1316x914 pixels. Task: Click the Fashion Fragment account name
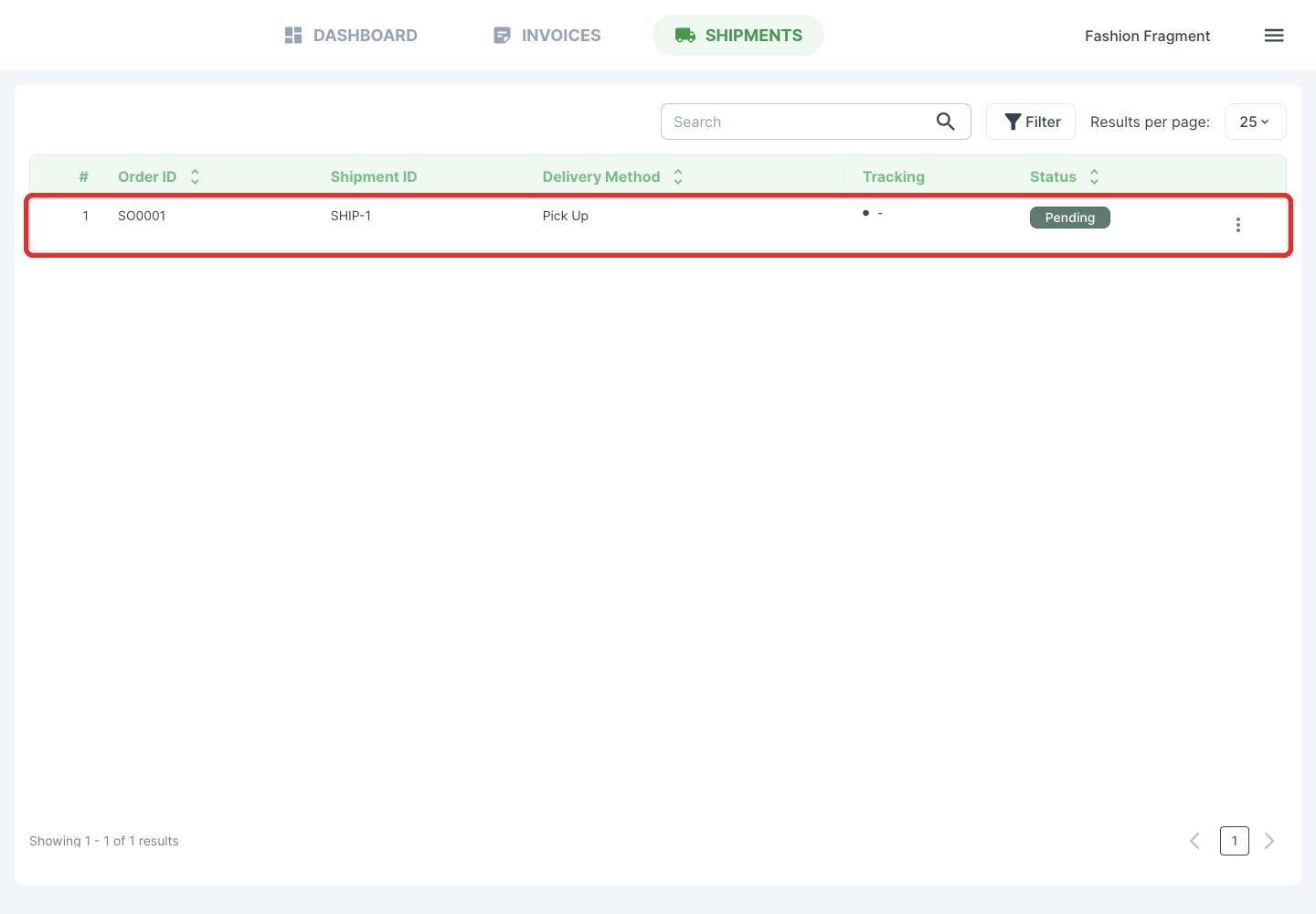(x=1147, y=36)
